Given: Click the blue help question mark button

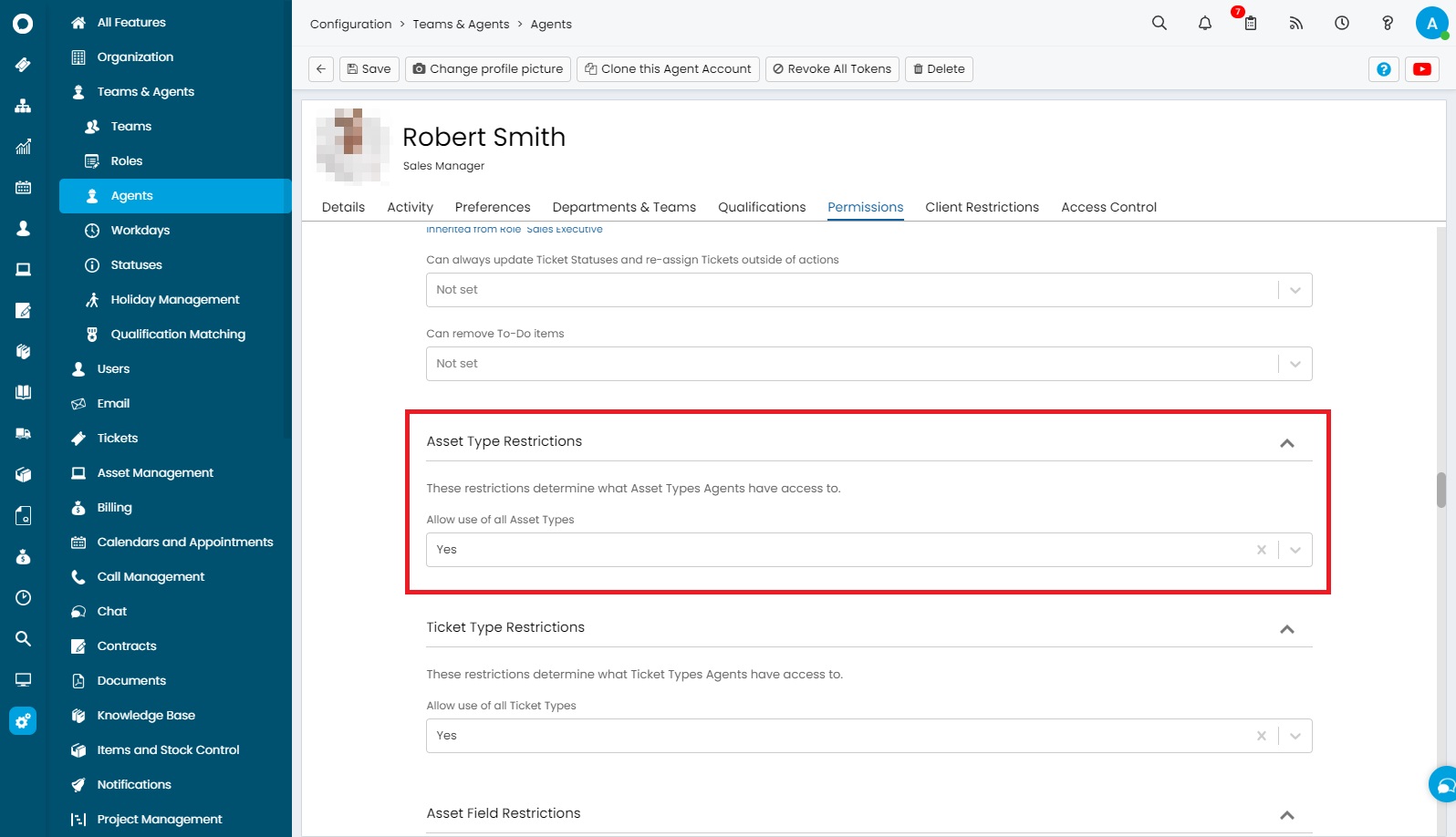Looking at the screenshot, I should pyautogui.click(x=1383, y=69).
